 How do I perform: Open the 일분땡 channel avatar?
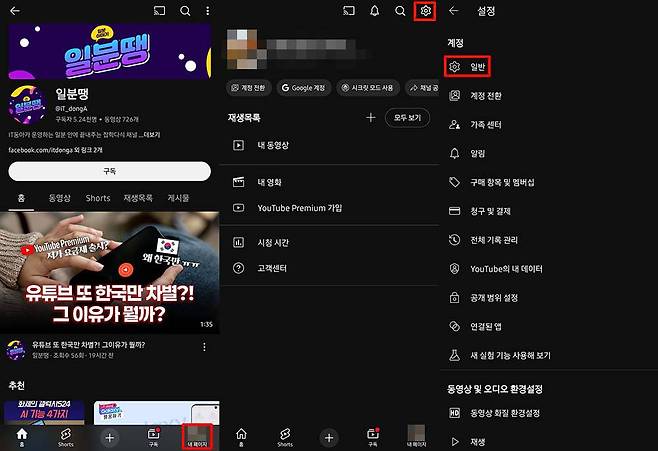(27, 104)
